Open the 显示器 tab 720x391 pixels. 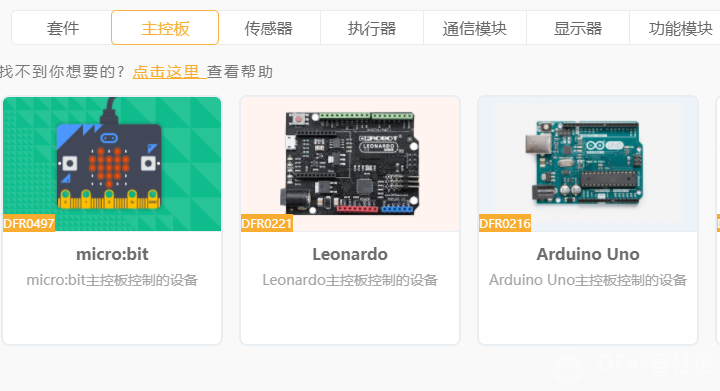(x=578, y=28)
